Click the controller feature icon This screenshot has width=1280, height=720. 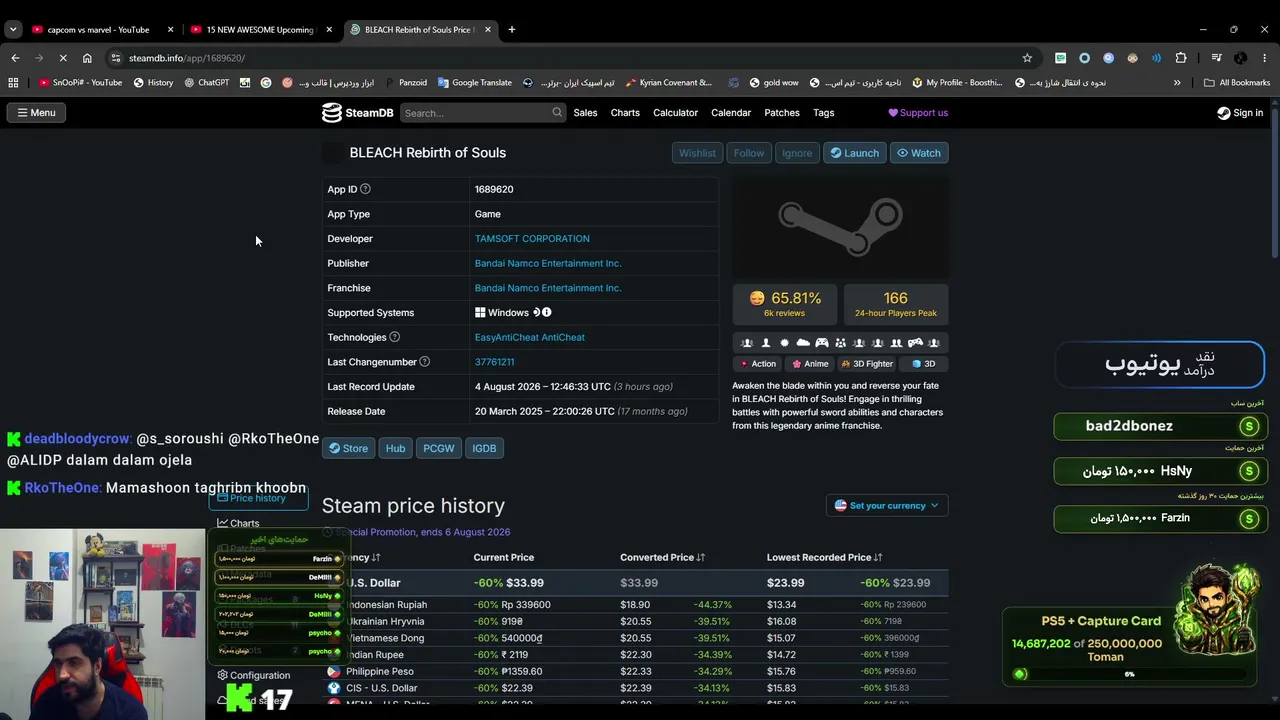[821, 343]
